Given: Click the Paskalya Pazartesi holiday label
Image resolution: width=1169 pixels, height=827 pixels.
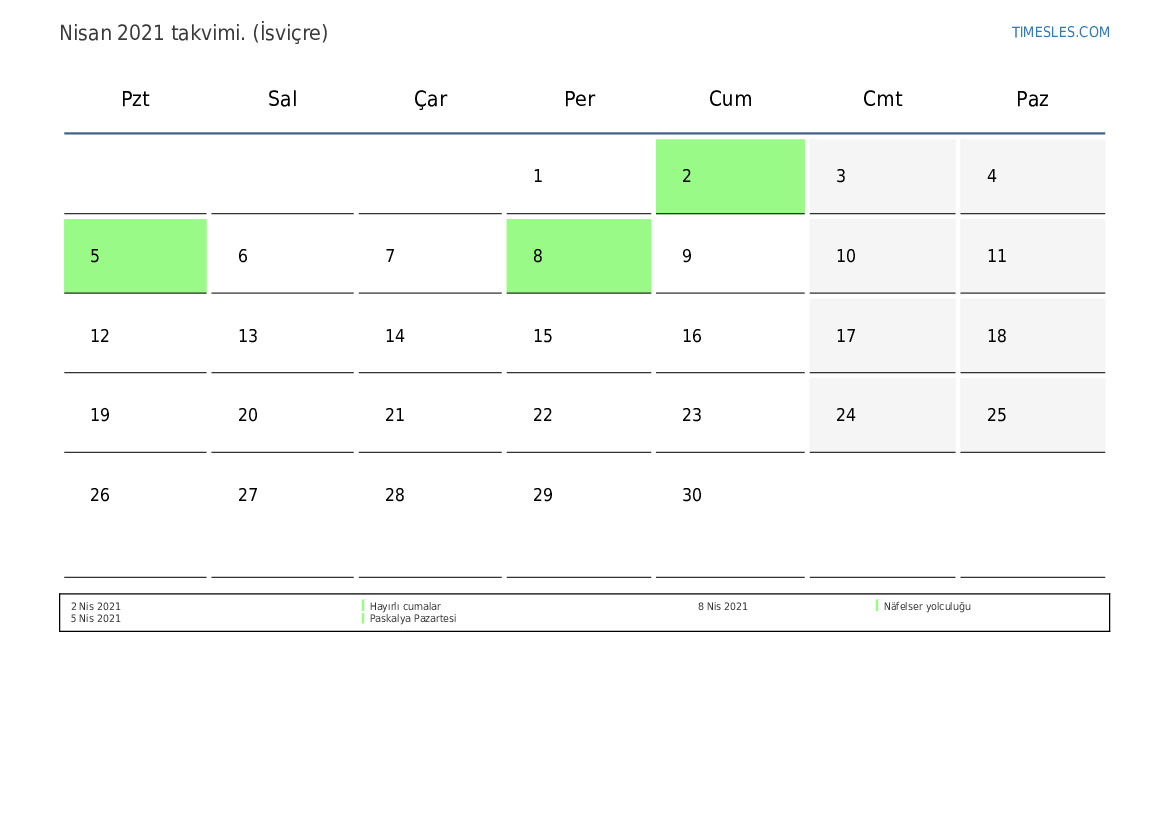Looking at the screenshot, I should point(413,619).
